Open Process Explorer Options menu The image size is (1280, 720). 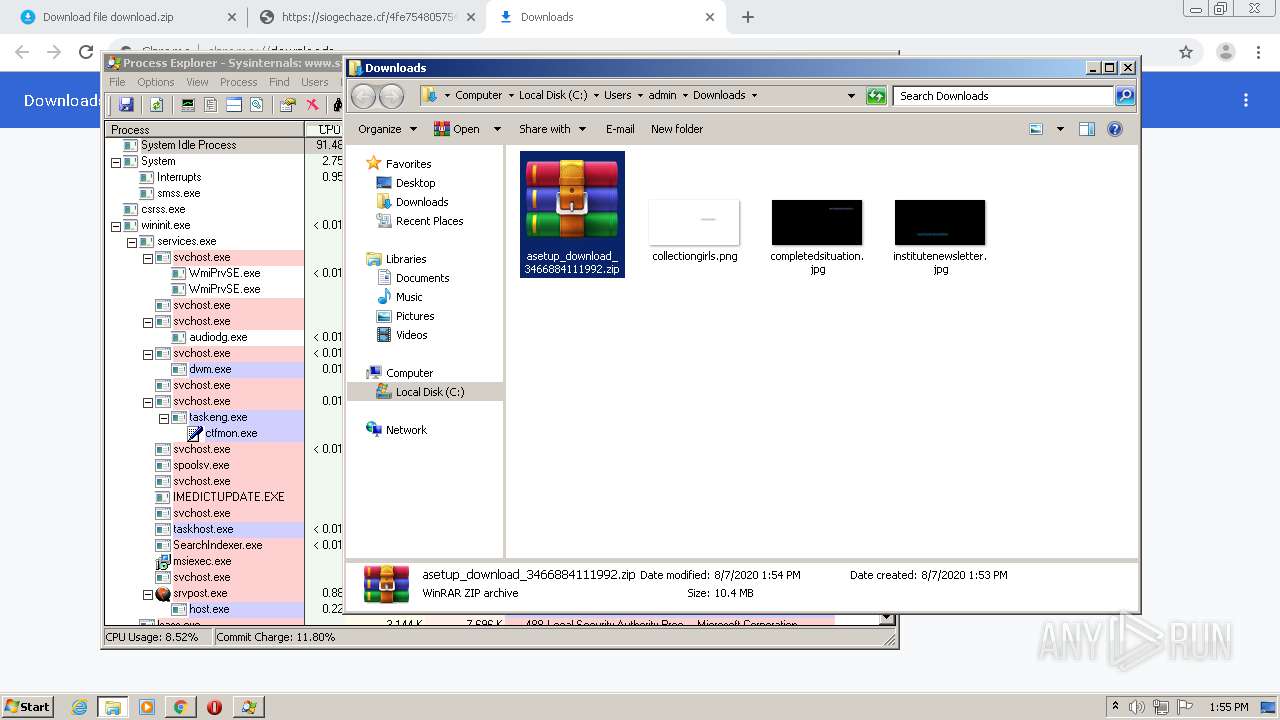tap(156, 82)
